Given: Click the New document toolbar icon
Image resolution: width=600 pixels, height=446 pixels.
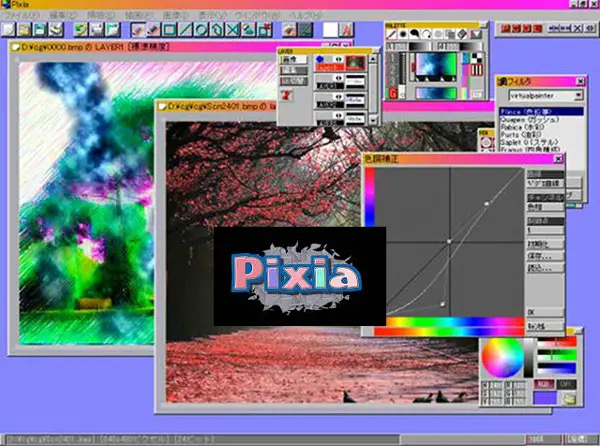Looking at the screenshot, I should coord(8,29).
